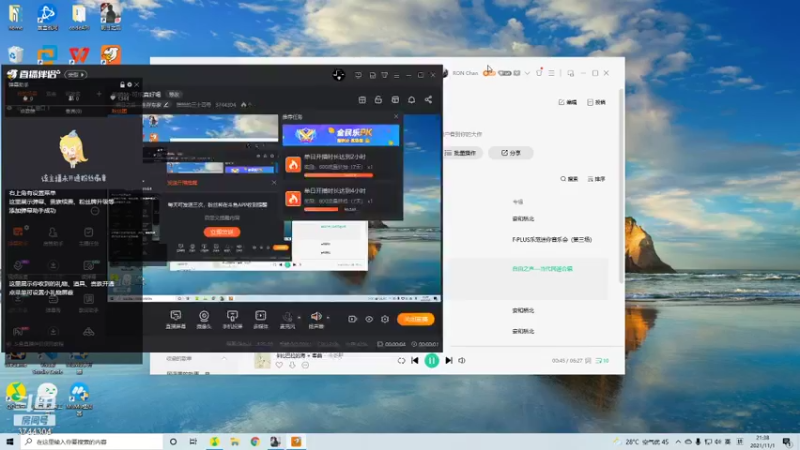800x450 pixels.
Task: Click the flame icon of the 2-hour task
Action: [293, 164]
